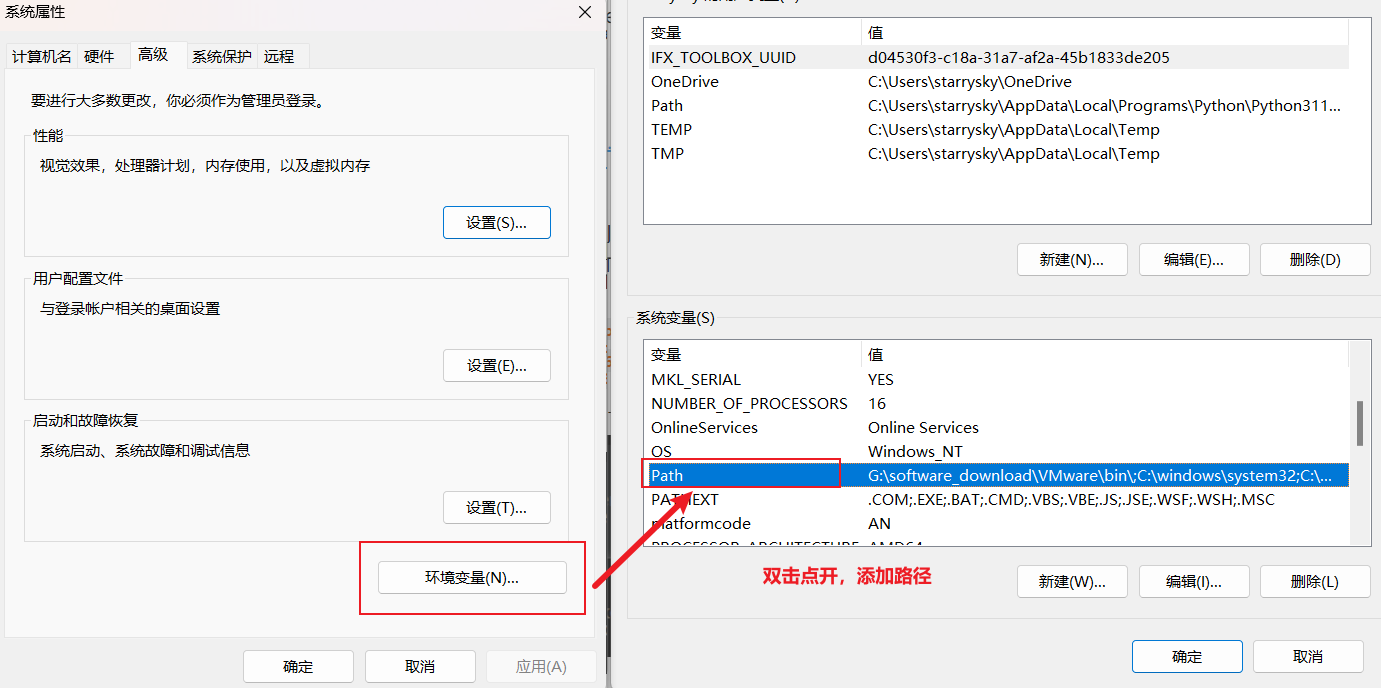Open 环境变量(N)... button
Viewport: 1381px width, 688px height.
(x=472, y=578)
